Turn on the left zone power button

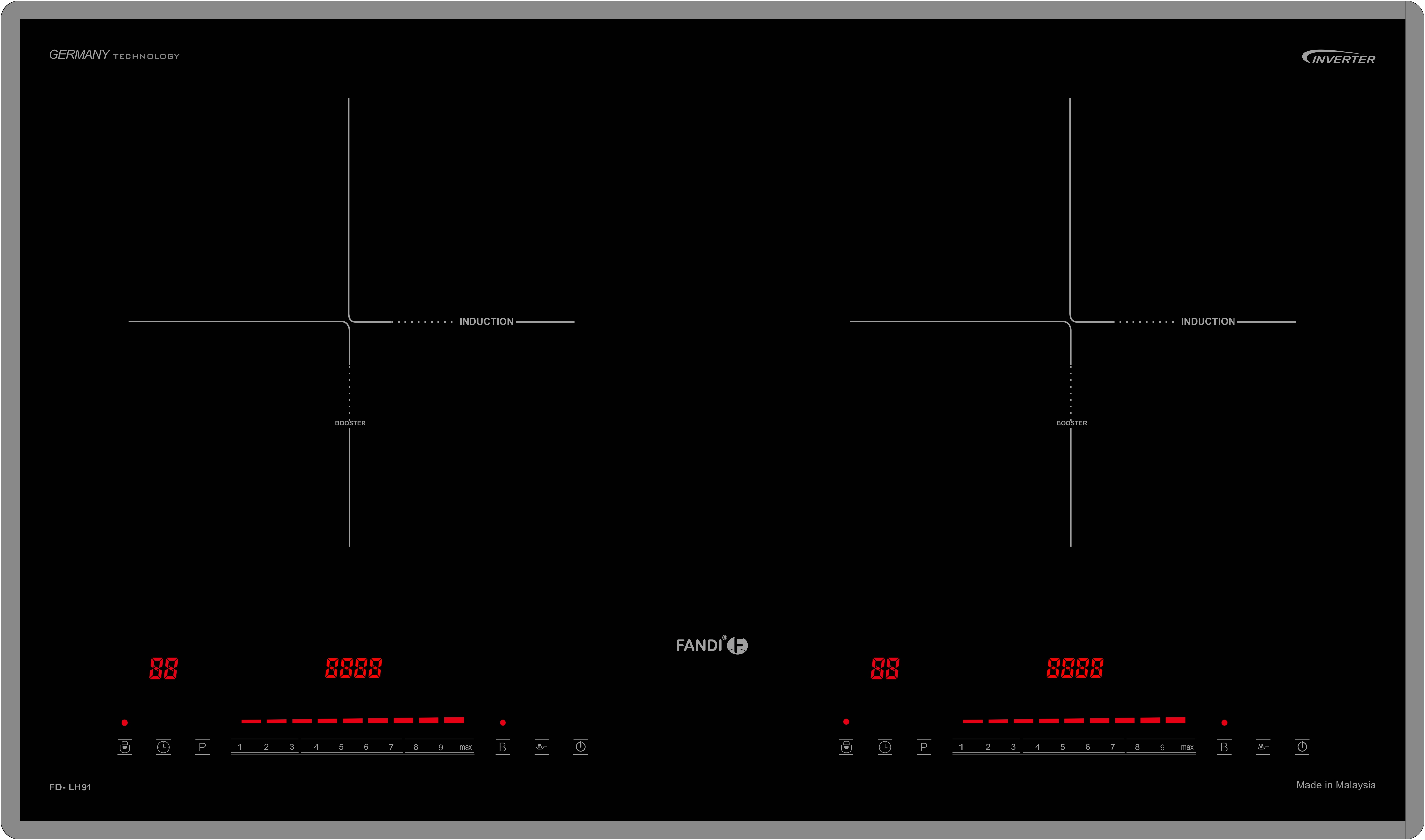(581, 746)
